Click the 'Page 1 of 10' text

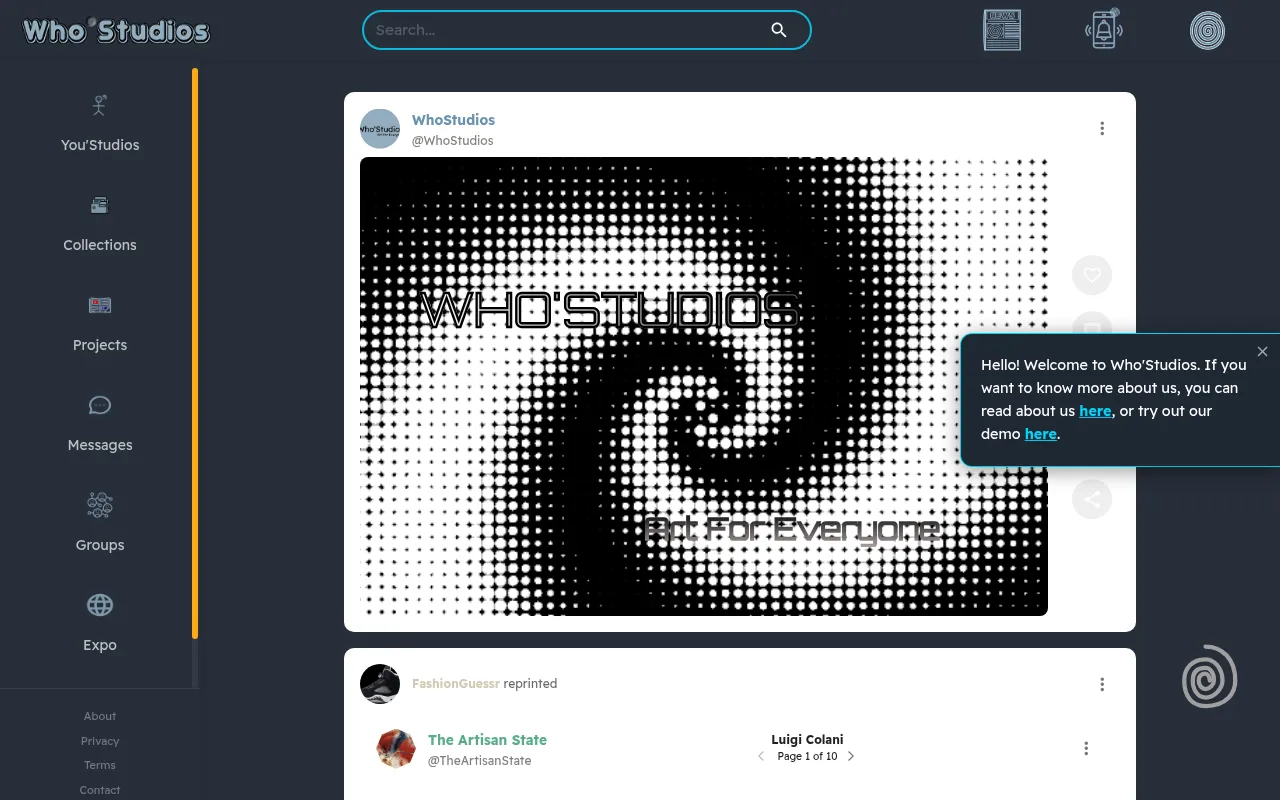(x=807, y=756)
